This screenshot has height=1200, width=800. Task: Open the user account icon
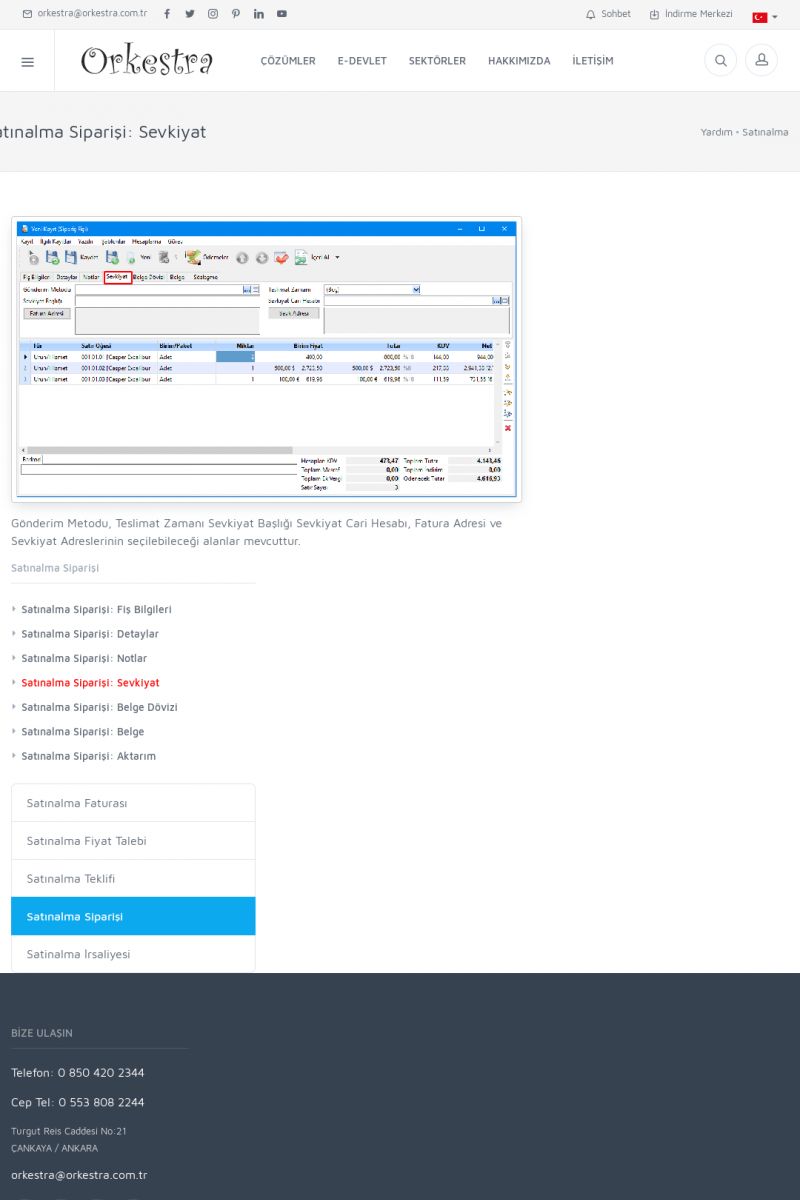click(x=761, y=61)
